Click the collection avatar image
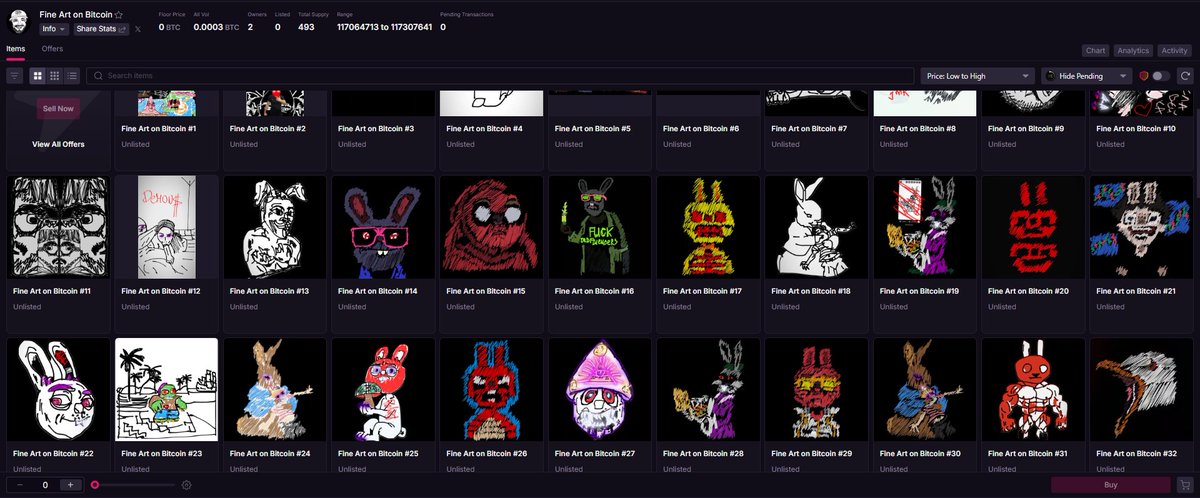This screenshot has width=1200, height=498. point(18,21)
